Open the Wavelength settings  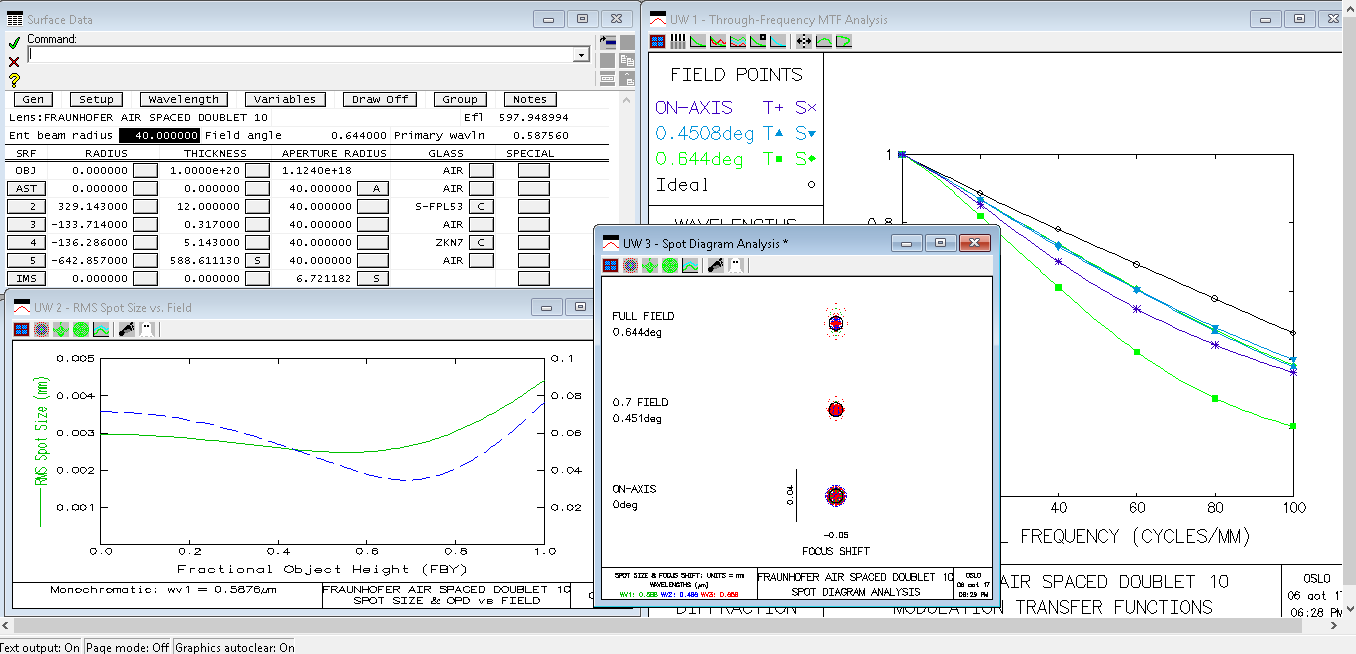click(x=183, y=99)
